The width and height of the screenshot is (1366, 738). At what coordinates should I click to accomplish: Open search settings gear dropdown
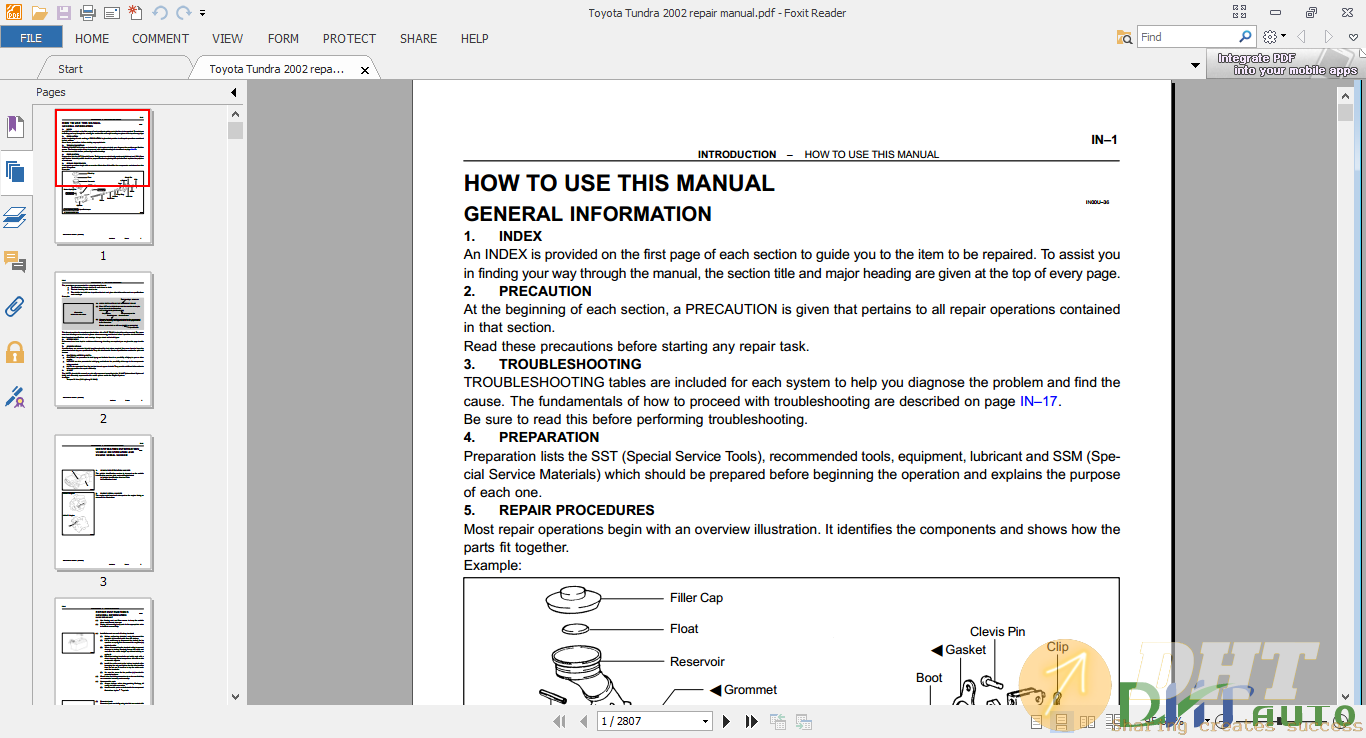point(1274,37)
